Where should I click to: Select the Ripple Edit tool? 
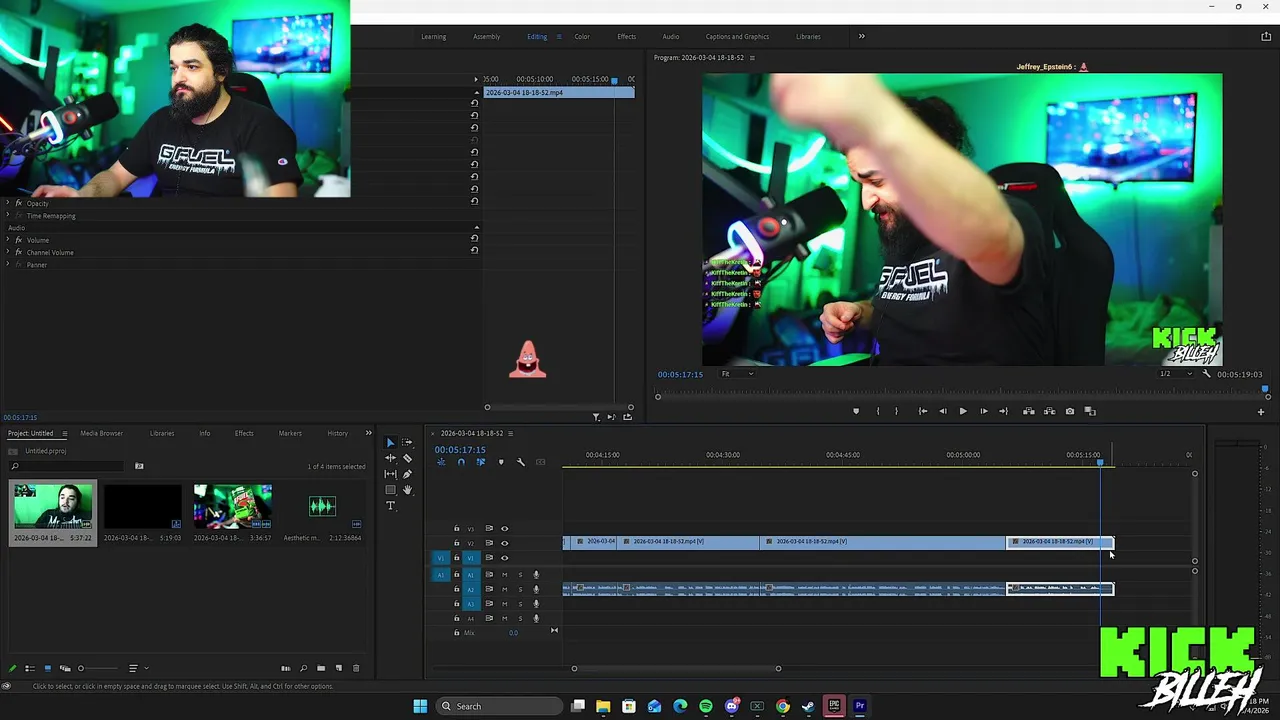(x=390, y=458)
